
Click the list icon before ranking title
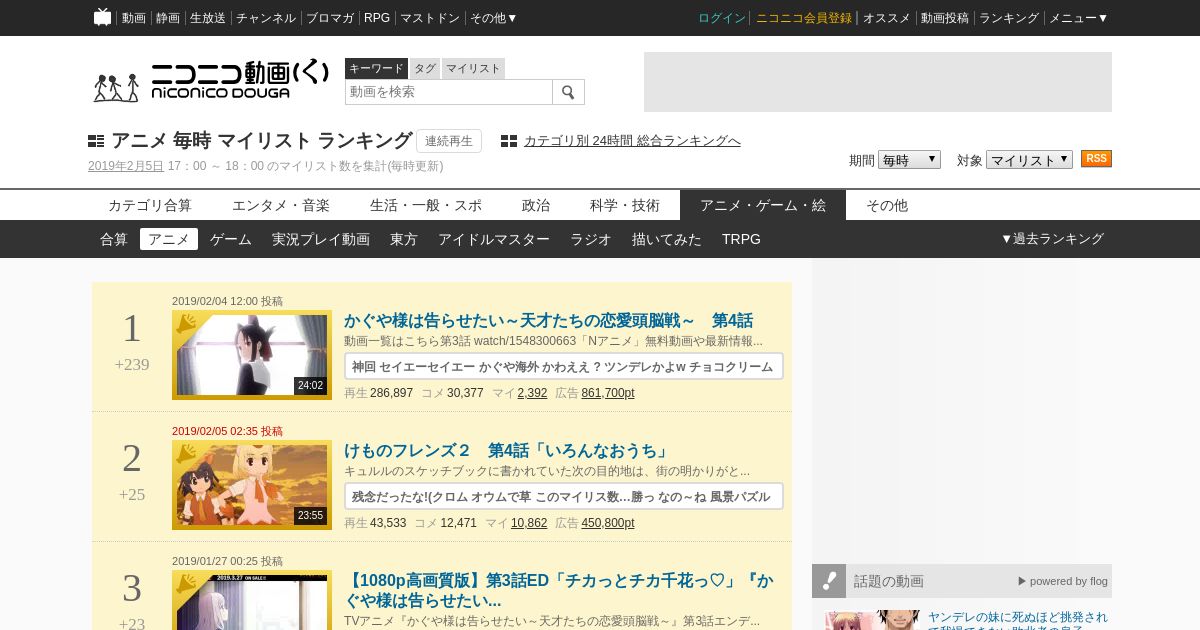click(96, 141)
